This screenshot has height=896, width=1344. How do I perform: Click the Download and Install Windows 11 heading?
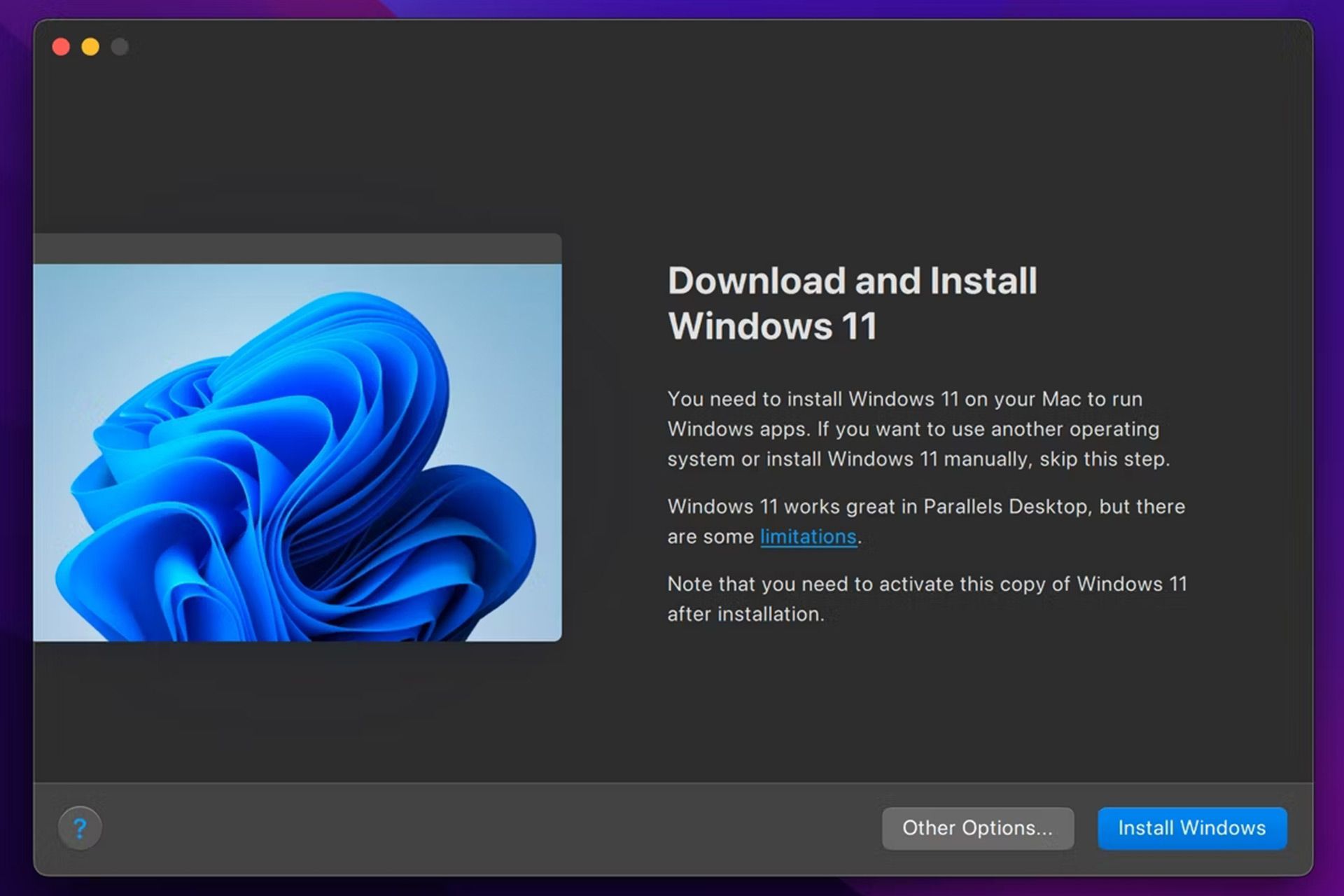pos(852,303)
